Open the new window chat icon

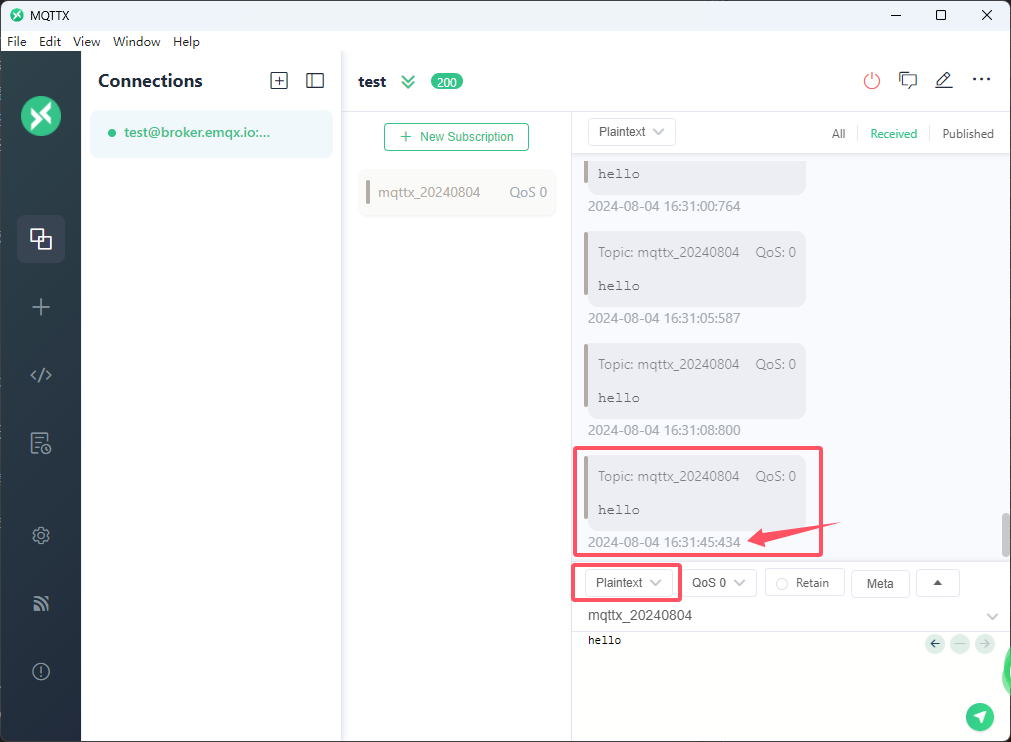pos(908,81)
